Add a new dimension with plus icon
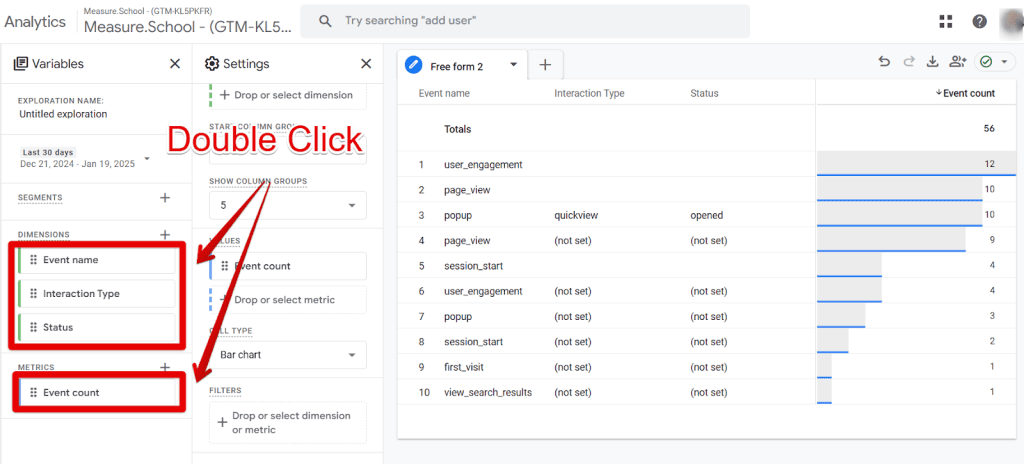Screen dimensions: 1024x464 coord(165,235)
